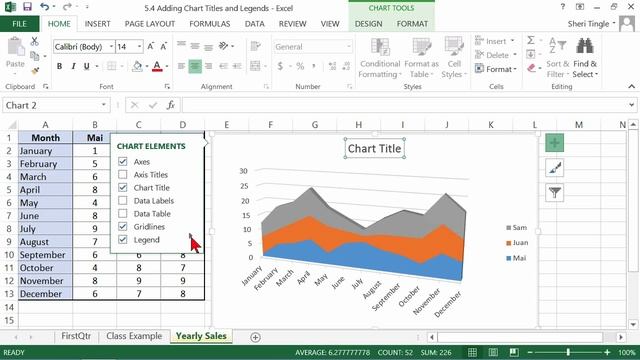Screen dimensions: 640x360
Task: Click the Undo arrow icon
Action: pos(44,7)
